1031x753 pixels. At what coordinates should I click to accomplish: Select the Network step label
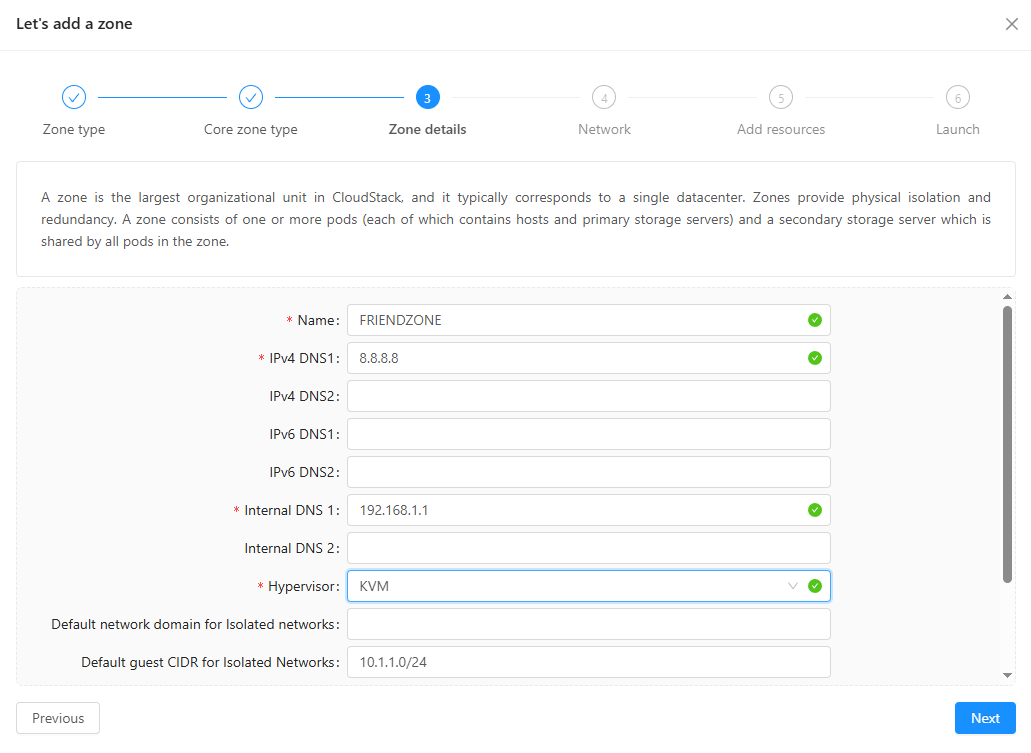[604, 129]
